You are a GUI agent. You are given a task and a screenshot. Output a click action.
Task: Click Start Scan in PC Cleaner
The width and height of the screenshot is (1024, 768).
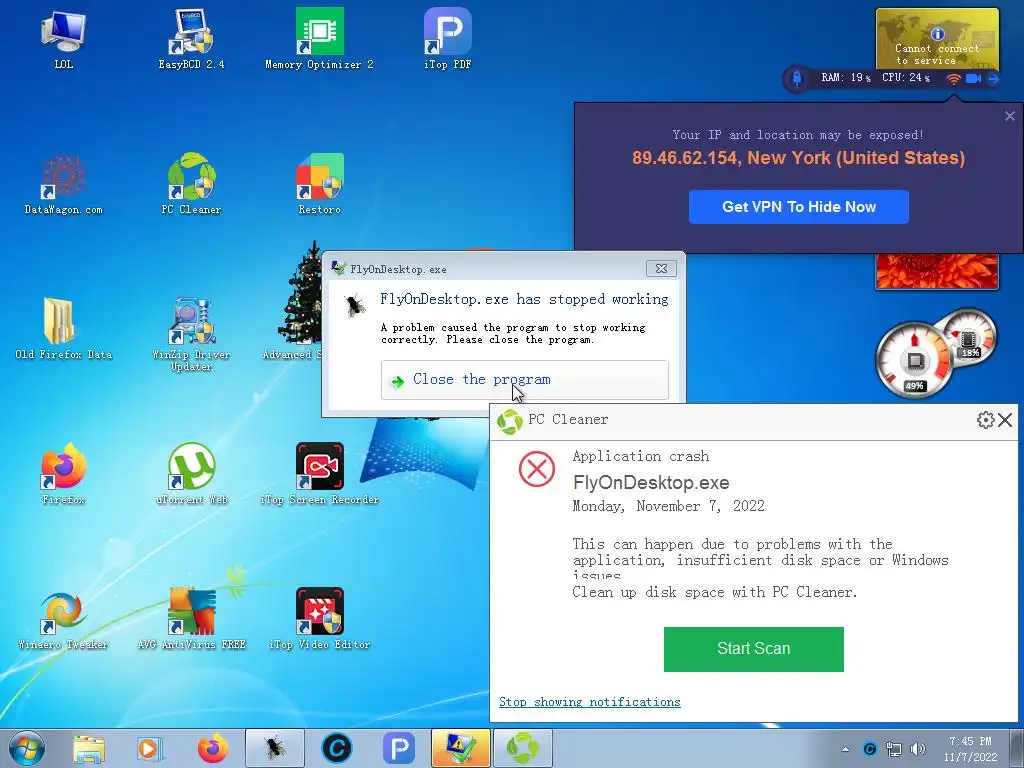(x=754, y=648)
